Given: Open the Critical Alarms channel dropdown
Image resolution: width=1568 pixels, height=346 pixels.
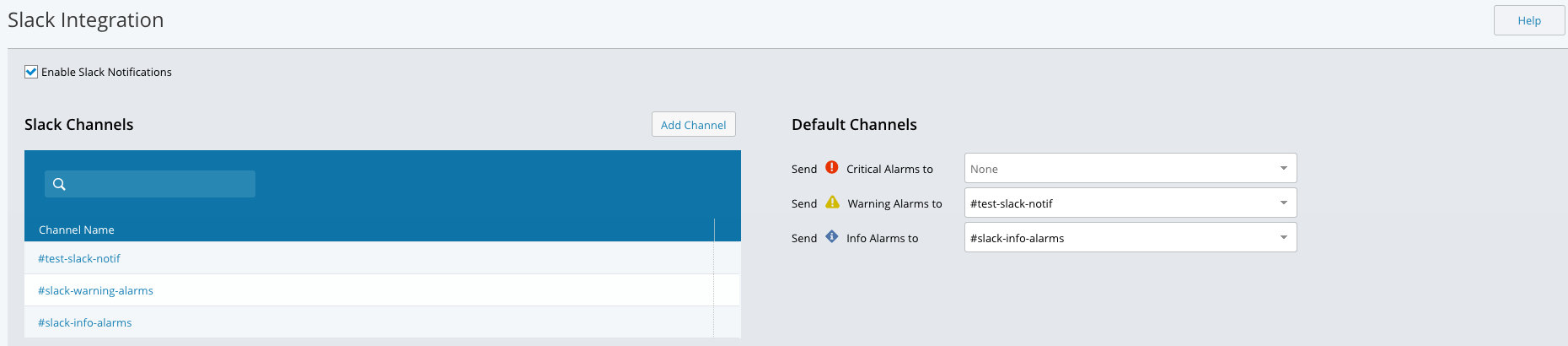Looking at the screenshot, I should [x=1130, y=168].
